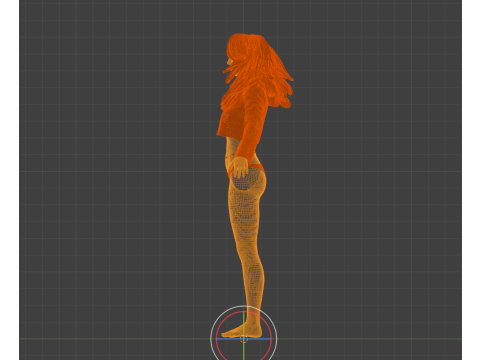Click the small dashed 3D cursor at origin

click(244, 339)
